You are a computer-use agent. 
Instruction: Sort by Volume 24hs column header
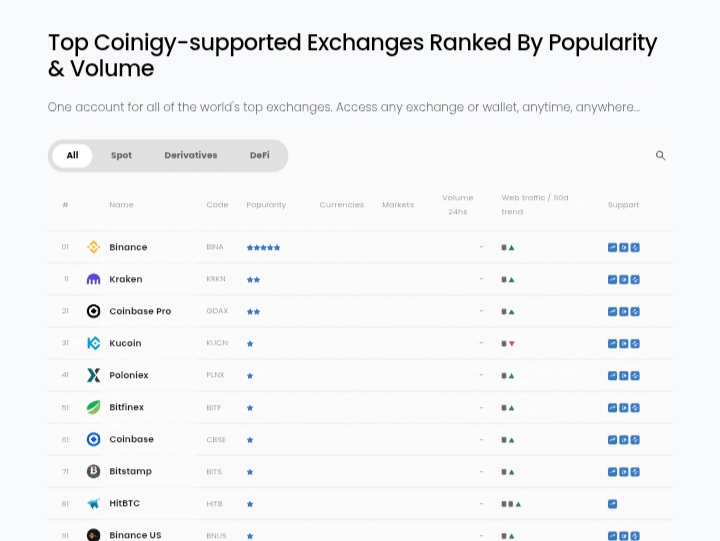tap(457, 204)
